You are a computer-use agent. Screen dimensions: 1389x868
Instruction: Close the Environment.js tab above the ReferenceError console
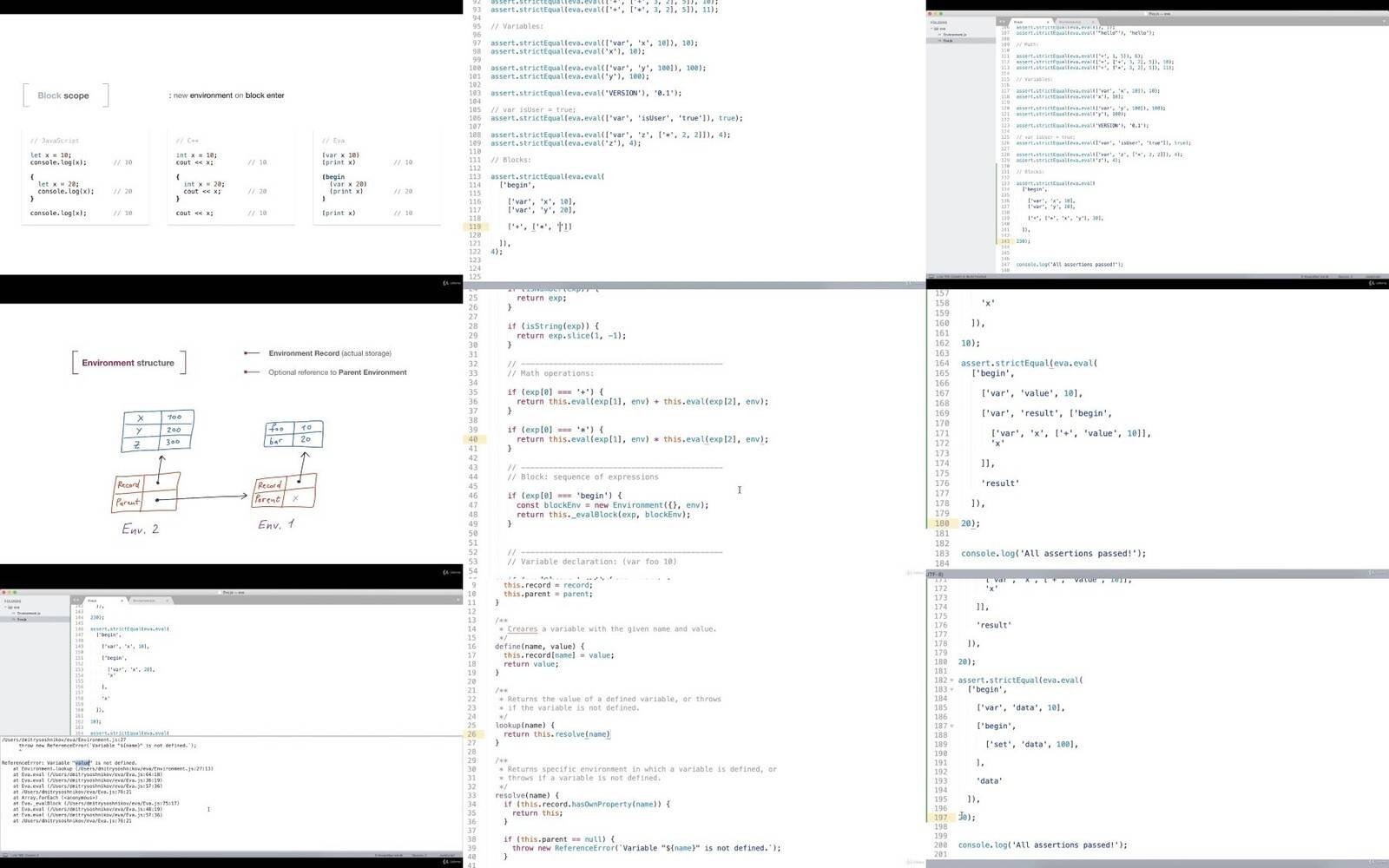168,600
